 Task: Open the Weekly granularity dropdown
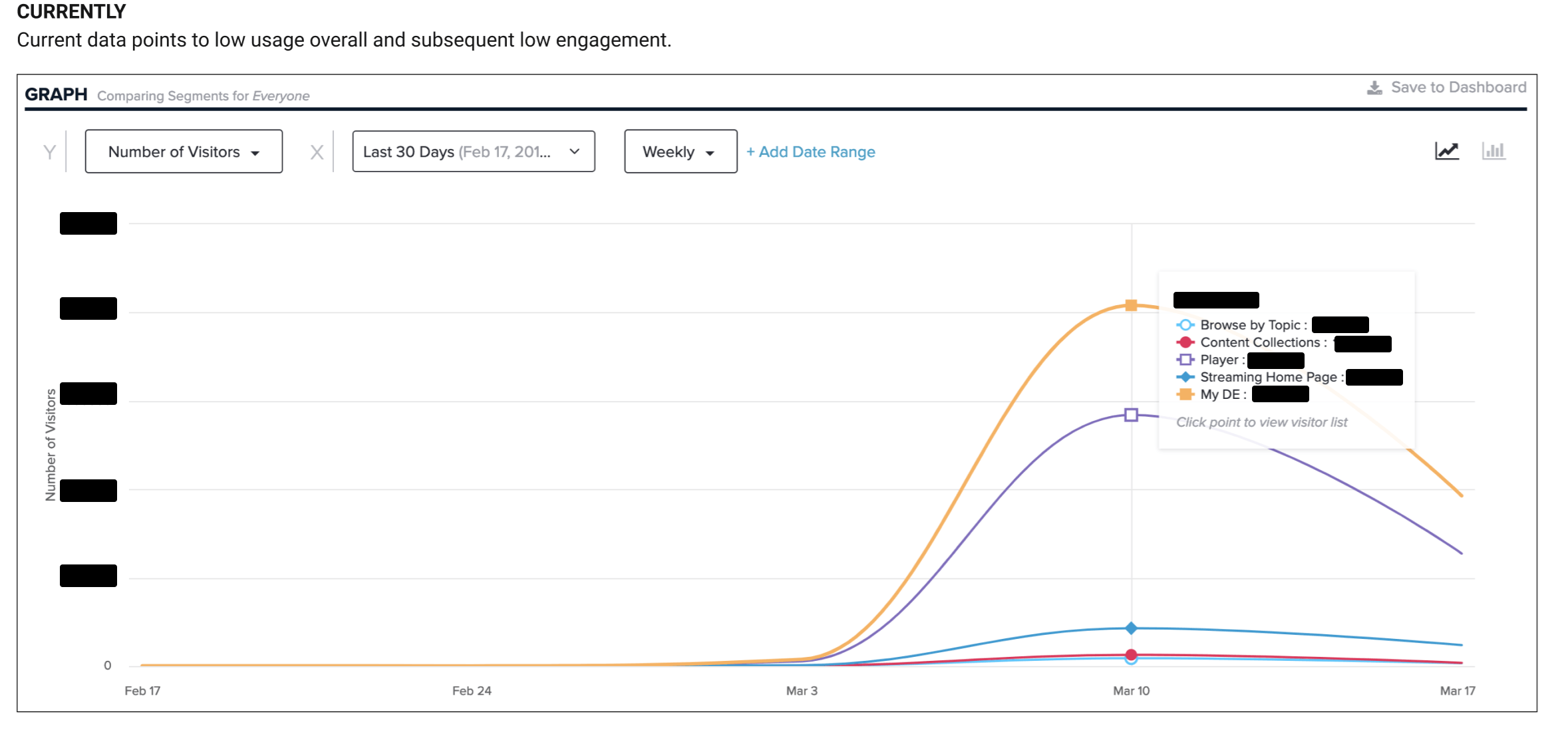click(680, 152)
